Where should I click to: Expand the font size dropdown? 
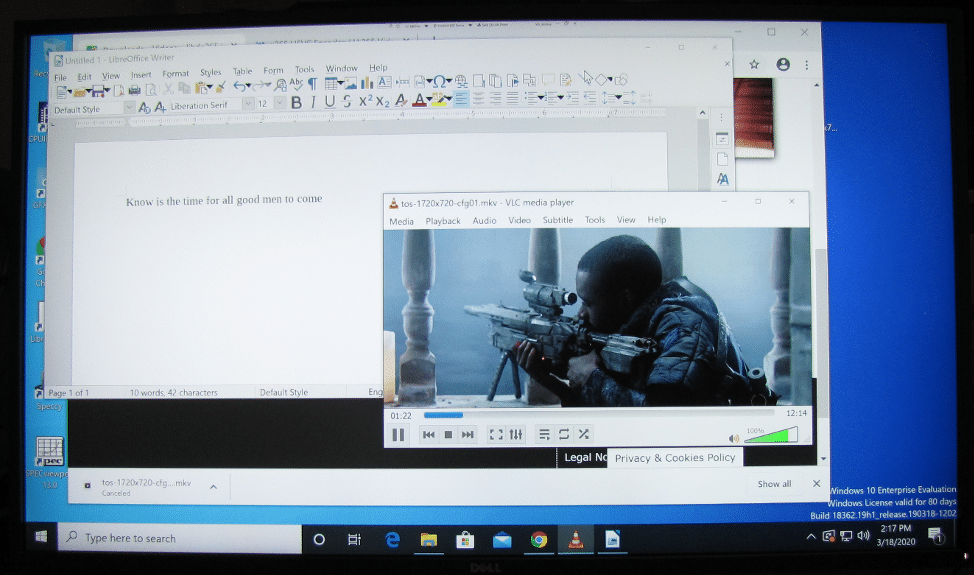[280, 103]
